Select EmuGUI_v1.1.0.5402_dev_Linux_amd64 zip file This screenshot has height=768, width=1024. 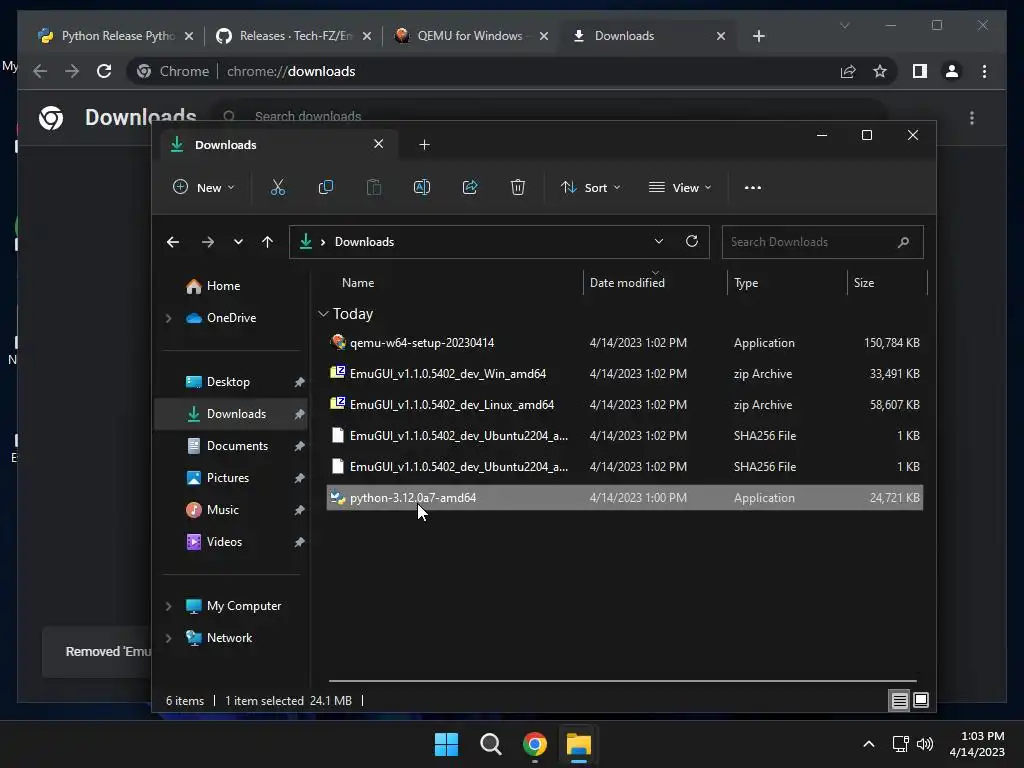[x=624, y=405]
